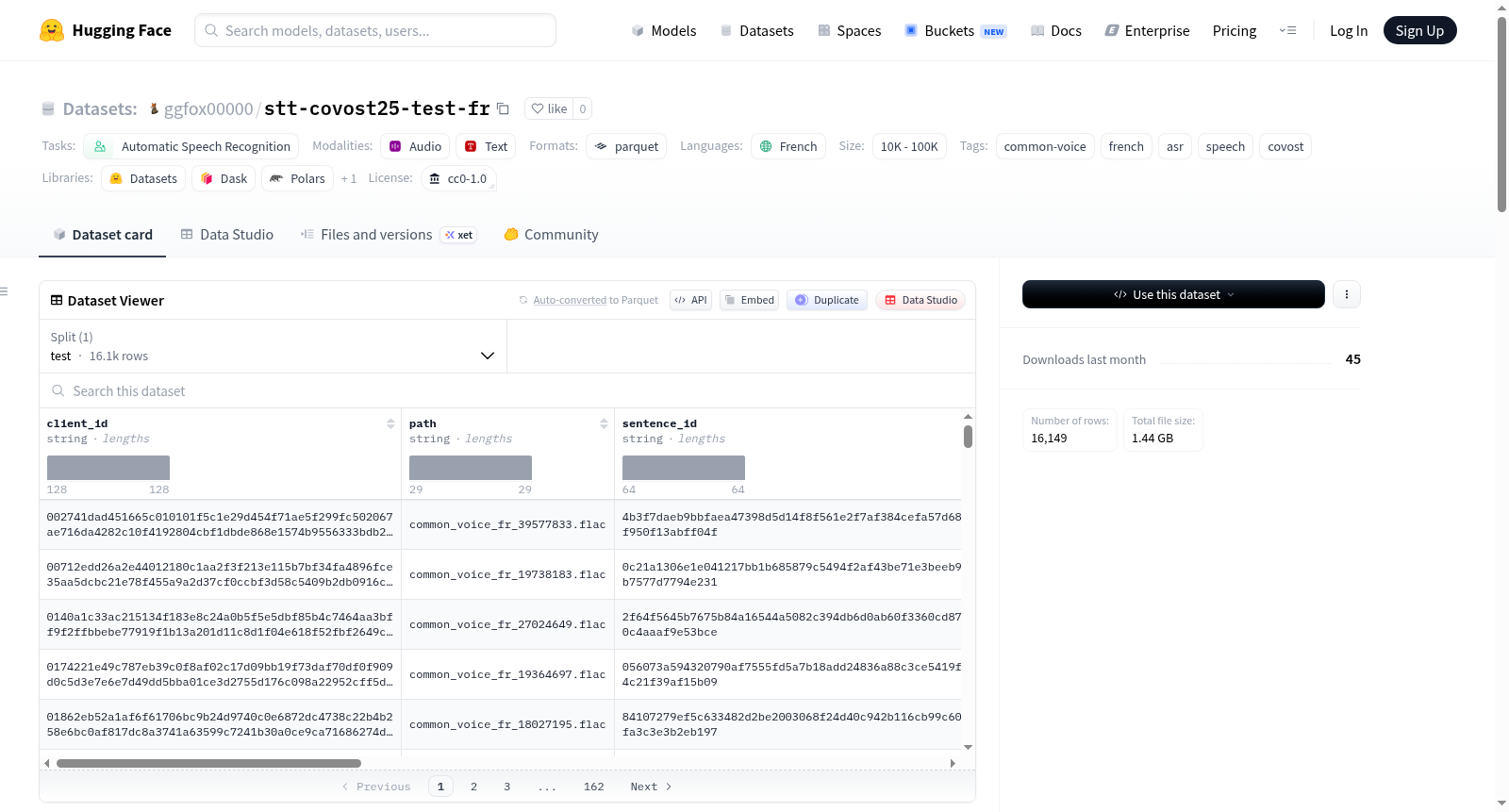Viewport: 1509px width, 812px height.
Task: Click the client_id lengths histogram bar
Action: click(108, 468)
